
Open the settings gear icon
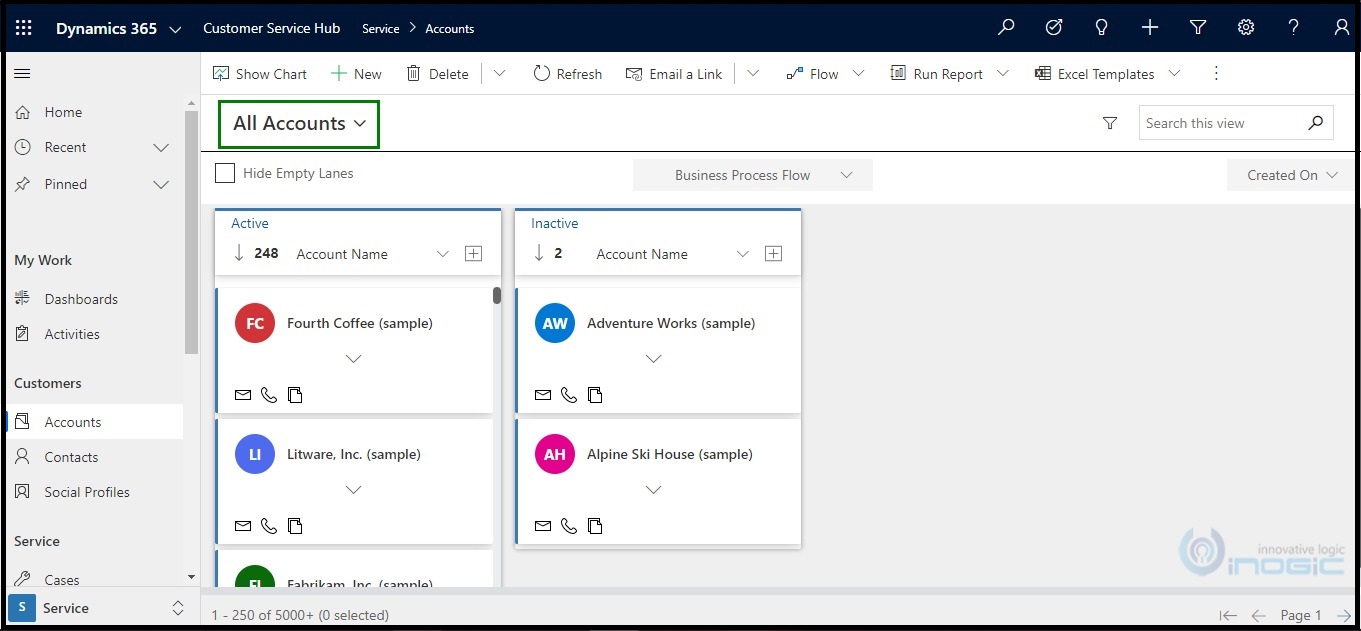pyautogui.click(x=1246, y=28)
